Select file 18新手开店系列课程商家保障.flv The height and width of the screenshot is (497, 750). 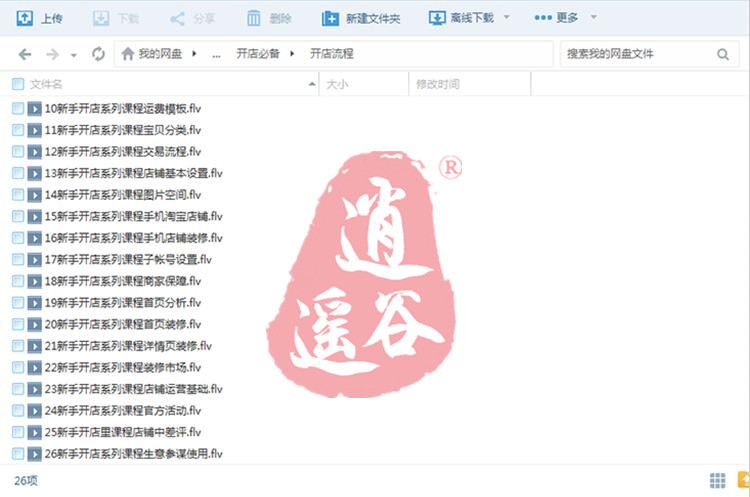tap(123, 281)
